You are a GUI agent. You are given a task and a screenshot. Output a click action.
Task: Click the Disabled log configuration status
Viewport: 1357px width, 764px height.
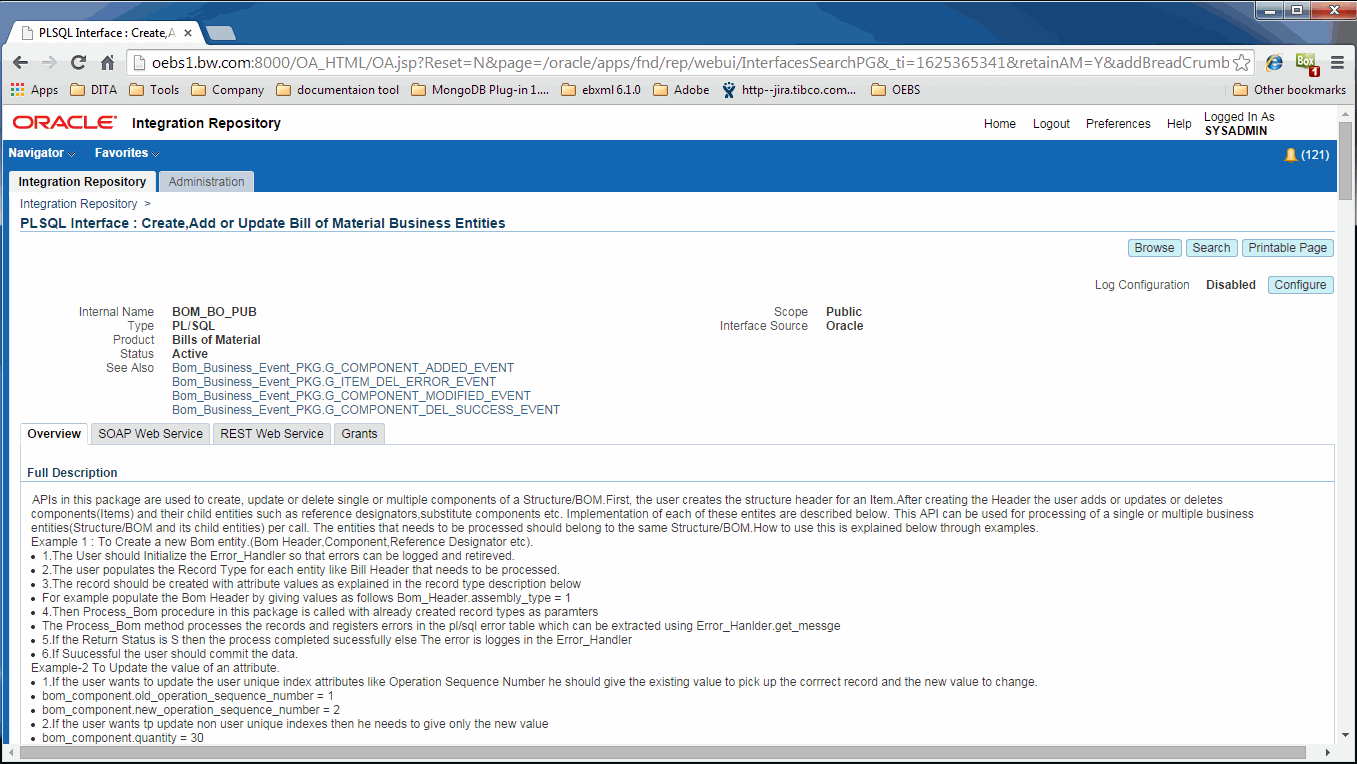(1230, 285)
